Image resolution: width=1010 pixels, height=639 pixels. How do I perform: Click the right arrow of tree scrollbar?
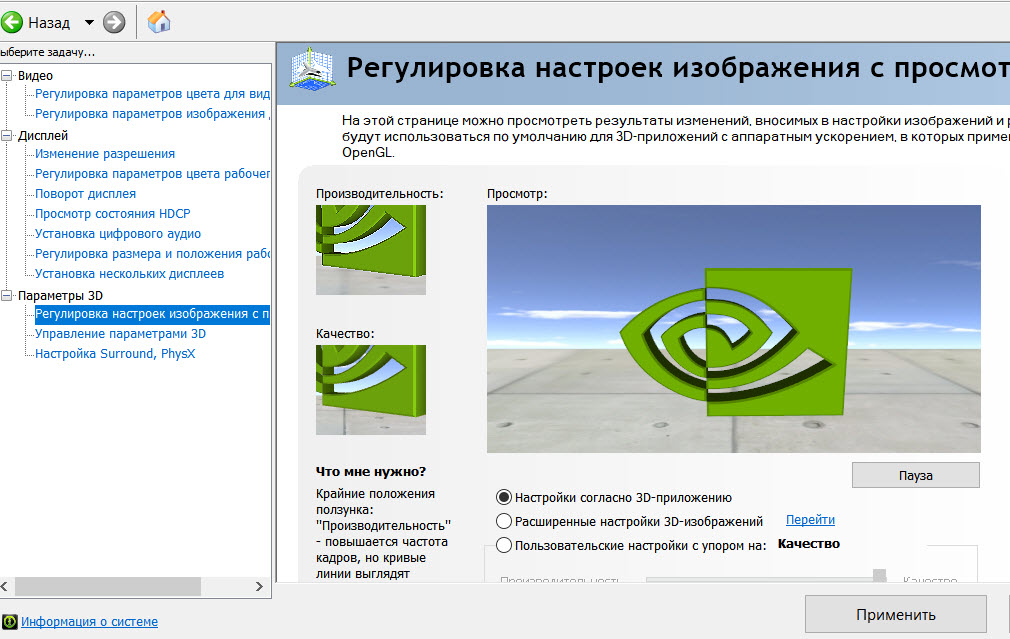coord(259,586)
